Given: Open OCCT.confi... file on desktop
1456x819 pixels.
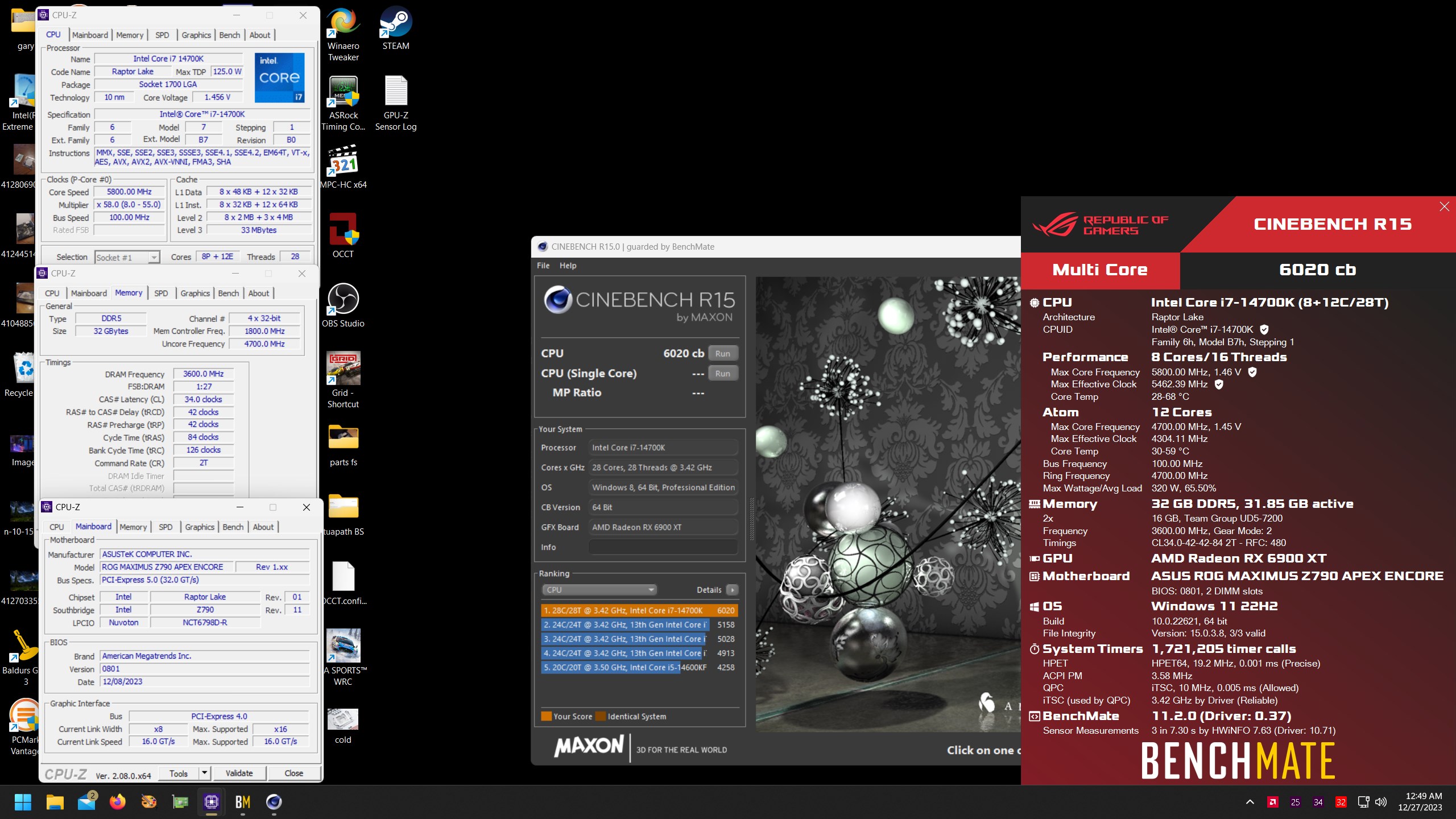Looking at the screenshot, I should 343,584.
